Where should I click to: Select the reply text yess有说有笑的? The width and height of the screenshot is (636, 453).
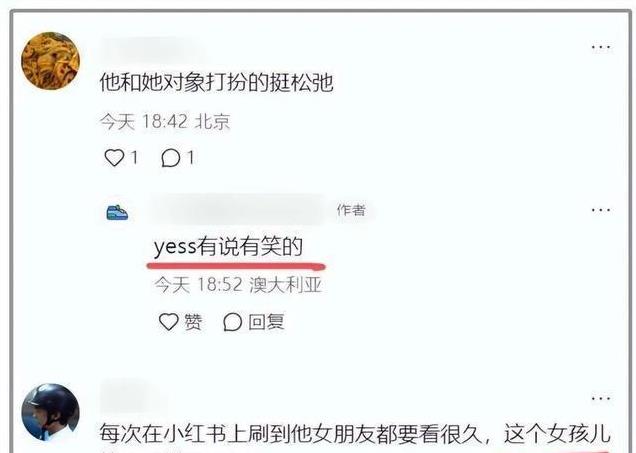(228, 247)
